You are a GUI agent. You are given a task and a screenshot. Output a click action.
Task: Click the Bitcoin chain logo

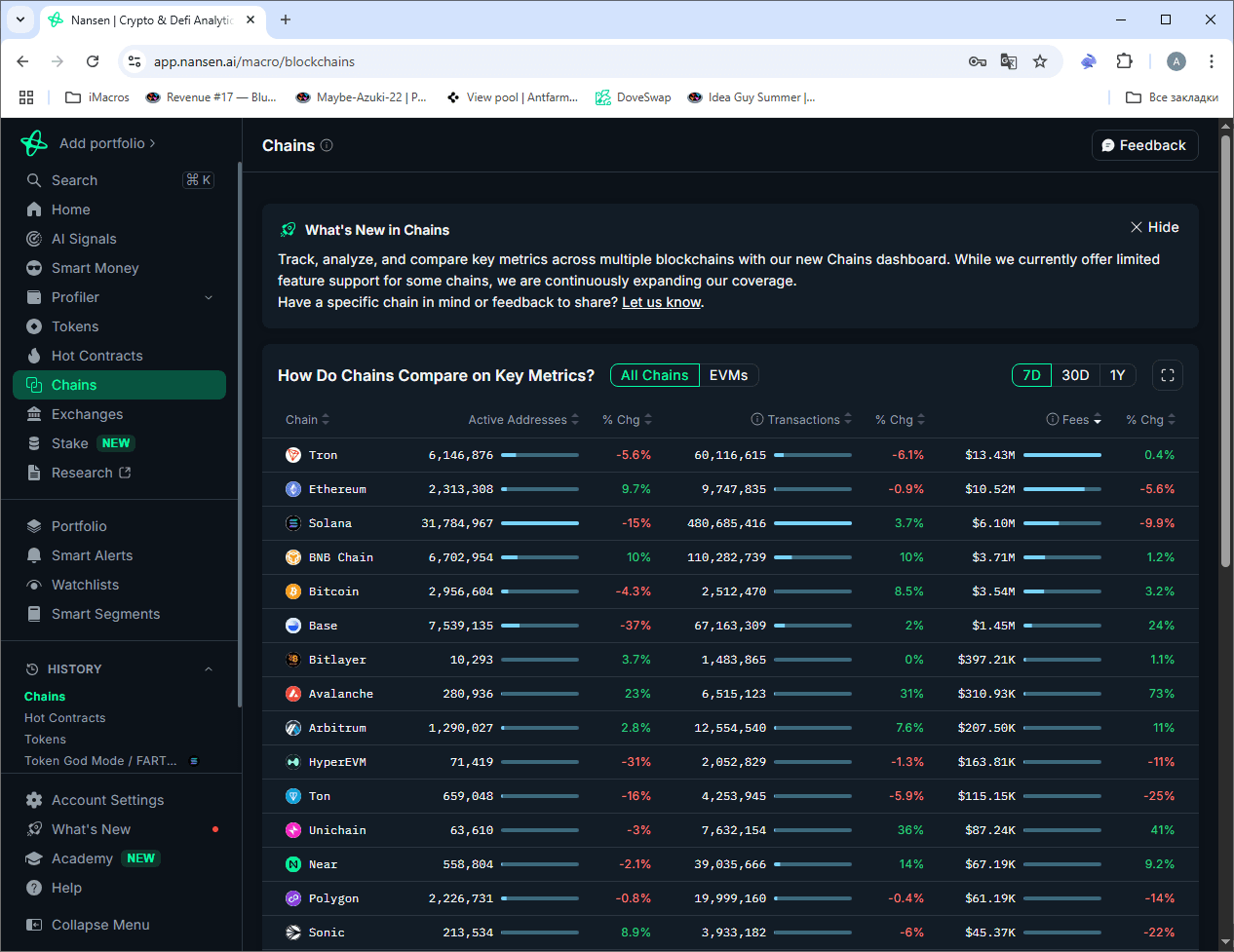(x=293, y=591)
